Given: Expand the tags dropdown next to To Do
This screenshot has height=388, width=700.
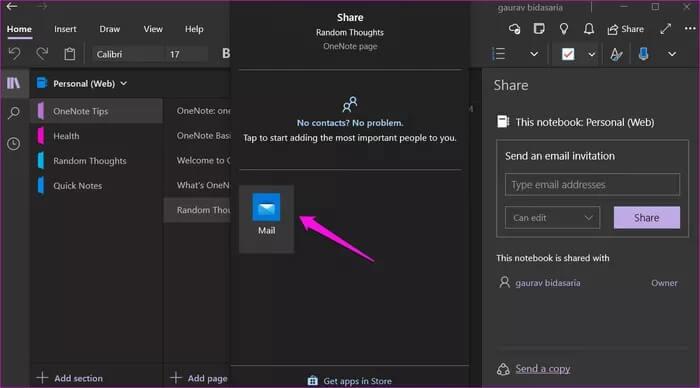Looking at the screenshot, I should click(592, 54).
